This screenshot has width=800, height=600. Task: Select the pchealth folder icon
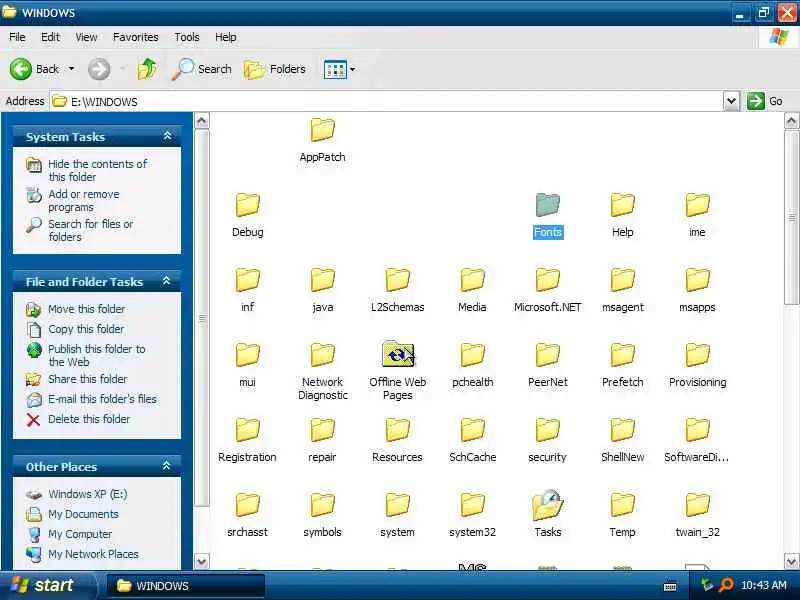[472, 355]
